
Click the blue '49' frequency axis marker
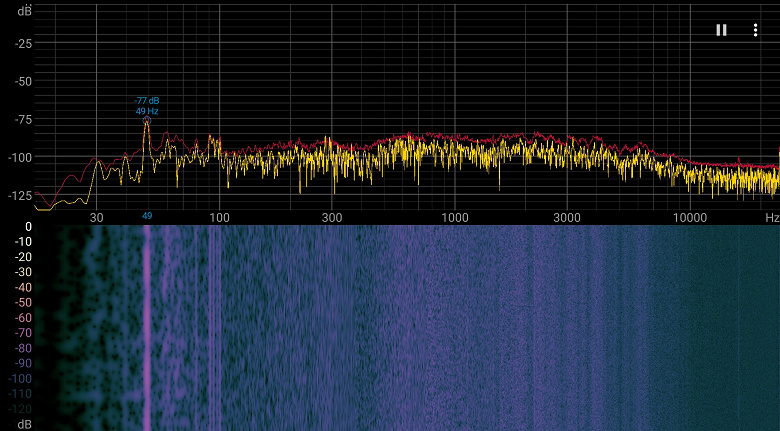click(x=147, y=216)
